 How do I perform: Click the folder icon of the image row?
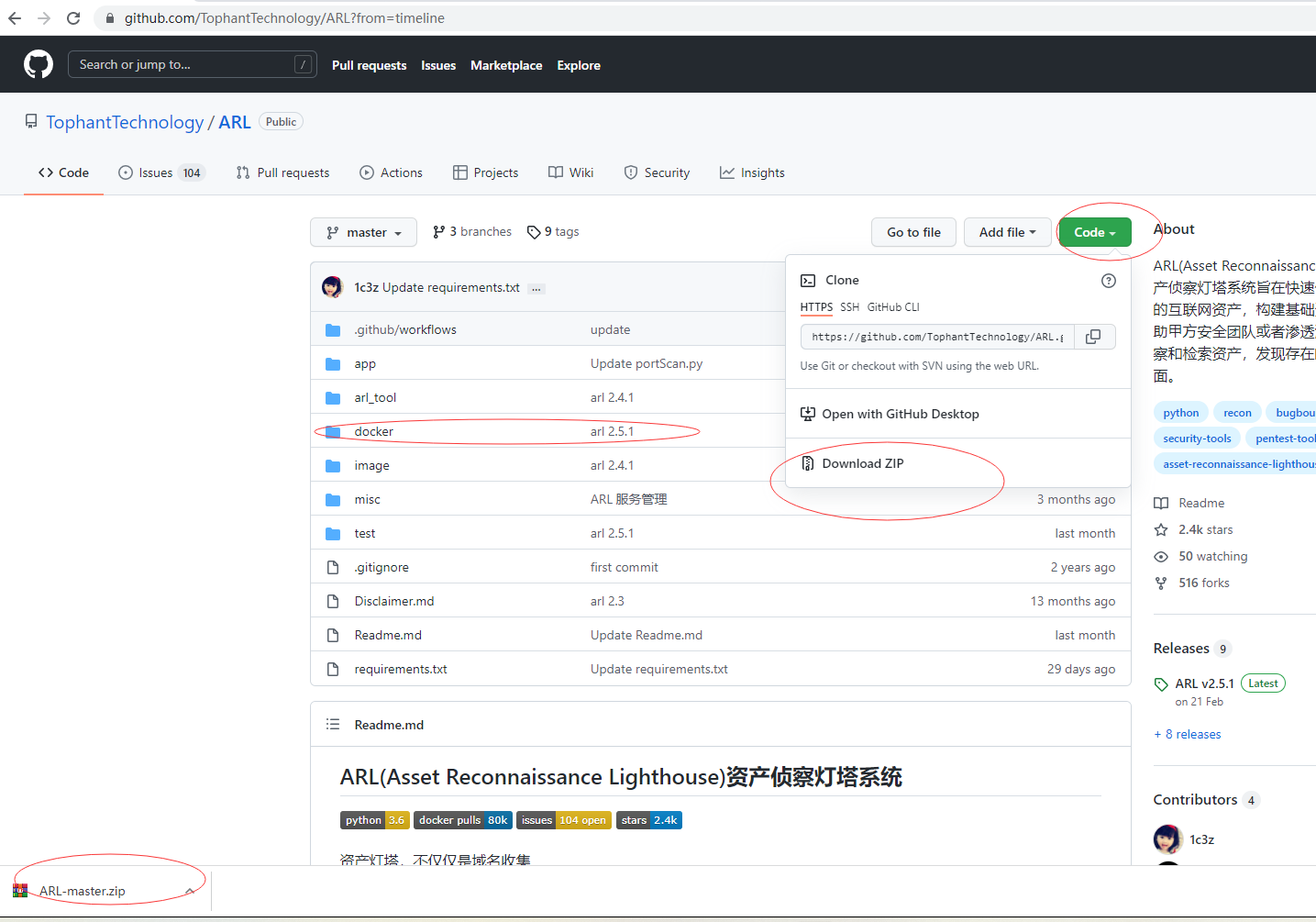[x=333, y=466]
